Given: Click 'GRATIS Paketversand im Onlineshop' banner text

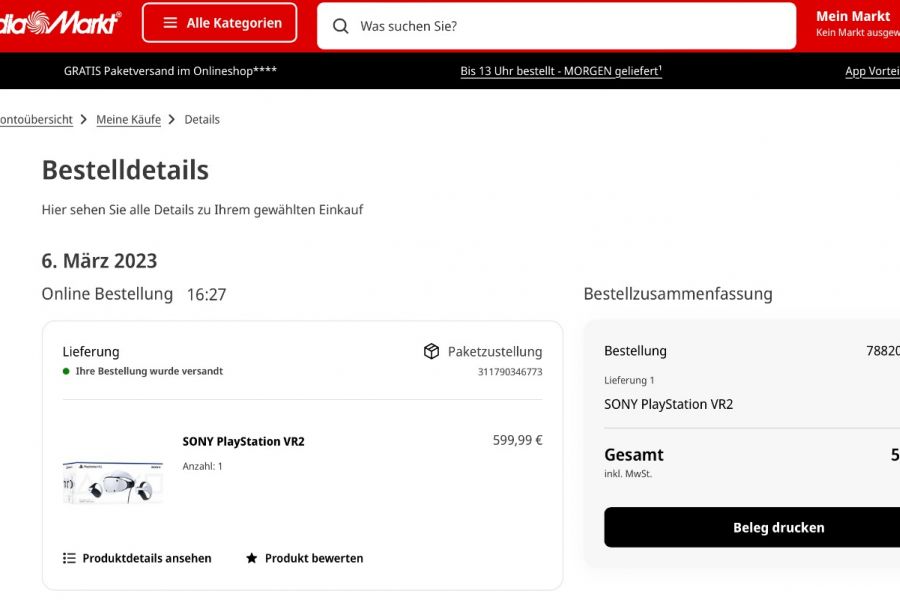Looking at the screenshot, I should point(170,71).
